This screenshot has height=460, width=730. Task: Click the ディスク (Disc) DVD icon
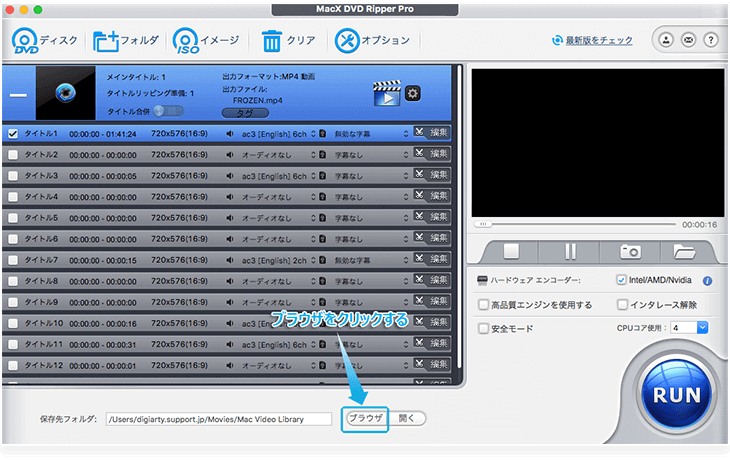coord(25,41)
